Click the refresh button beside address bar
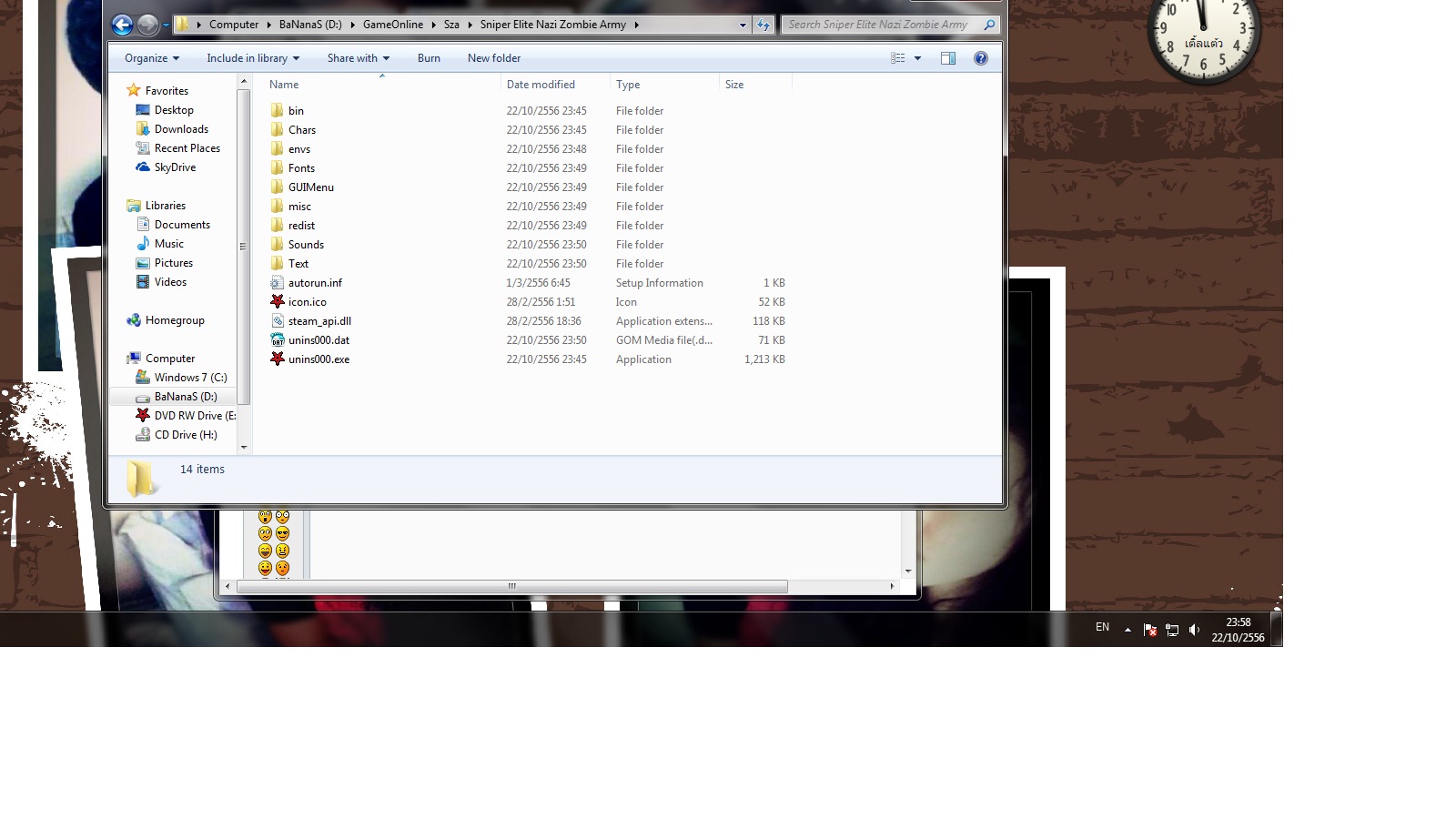Image resolution: width=1456 pixels, height=819 pixels. tap(763, 25)
